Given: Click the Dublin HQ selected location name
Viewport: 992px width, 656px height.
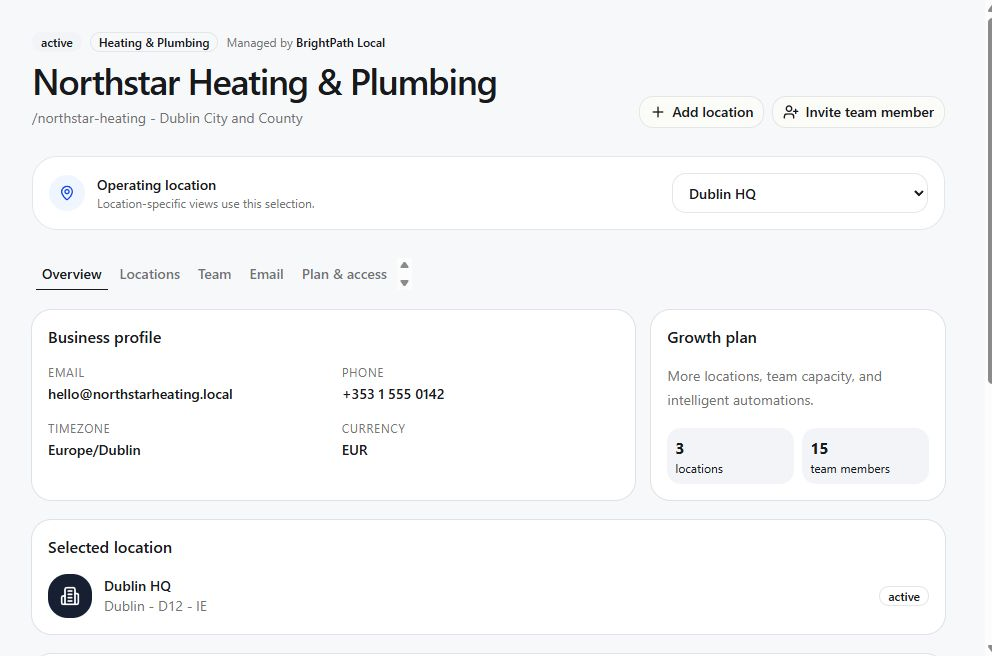Looking at the screenshot, I should (x=137, y=586).
